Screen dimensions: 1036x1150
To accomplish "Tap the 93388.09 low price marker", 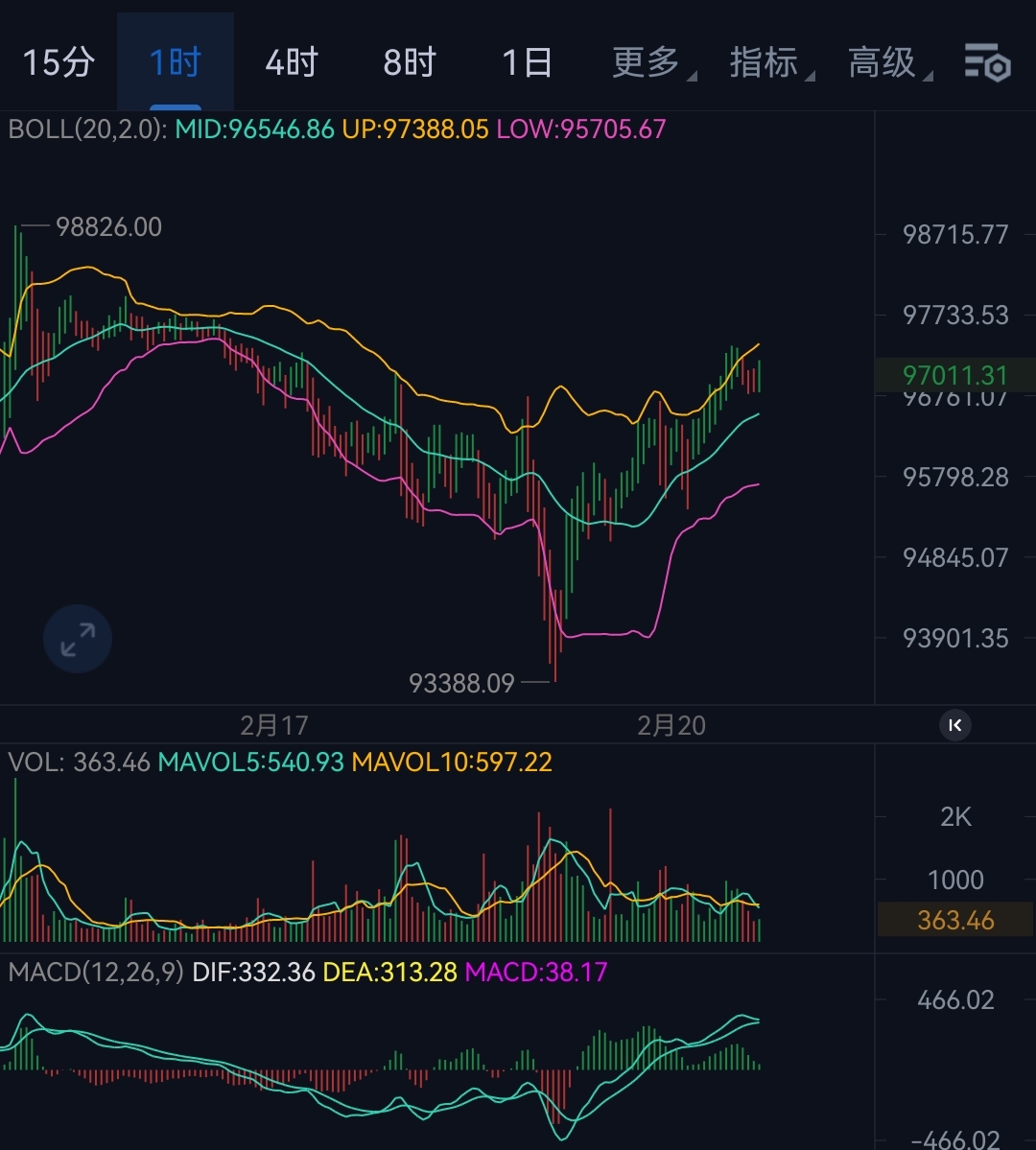I will 461,683.
